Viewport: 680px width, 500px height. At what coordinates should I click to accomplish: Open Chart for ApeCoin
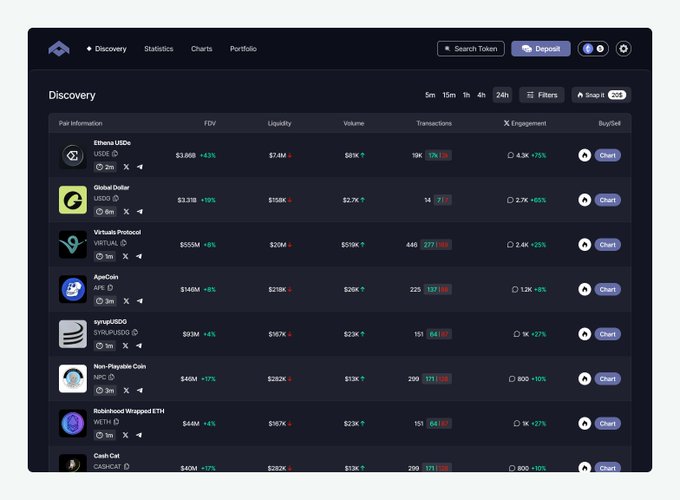pos(608,289)
